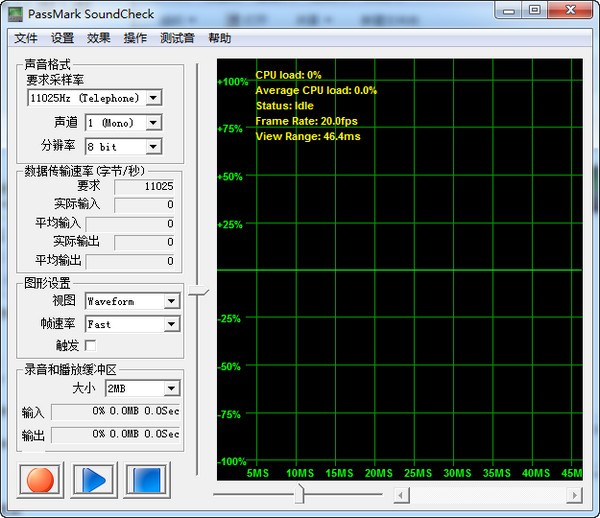This screenshot has width=600, height=518.
Task: Click the +100% axis label
Action: [x=233, y=81]
